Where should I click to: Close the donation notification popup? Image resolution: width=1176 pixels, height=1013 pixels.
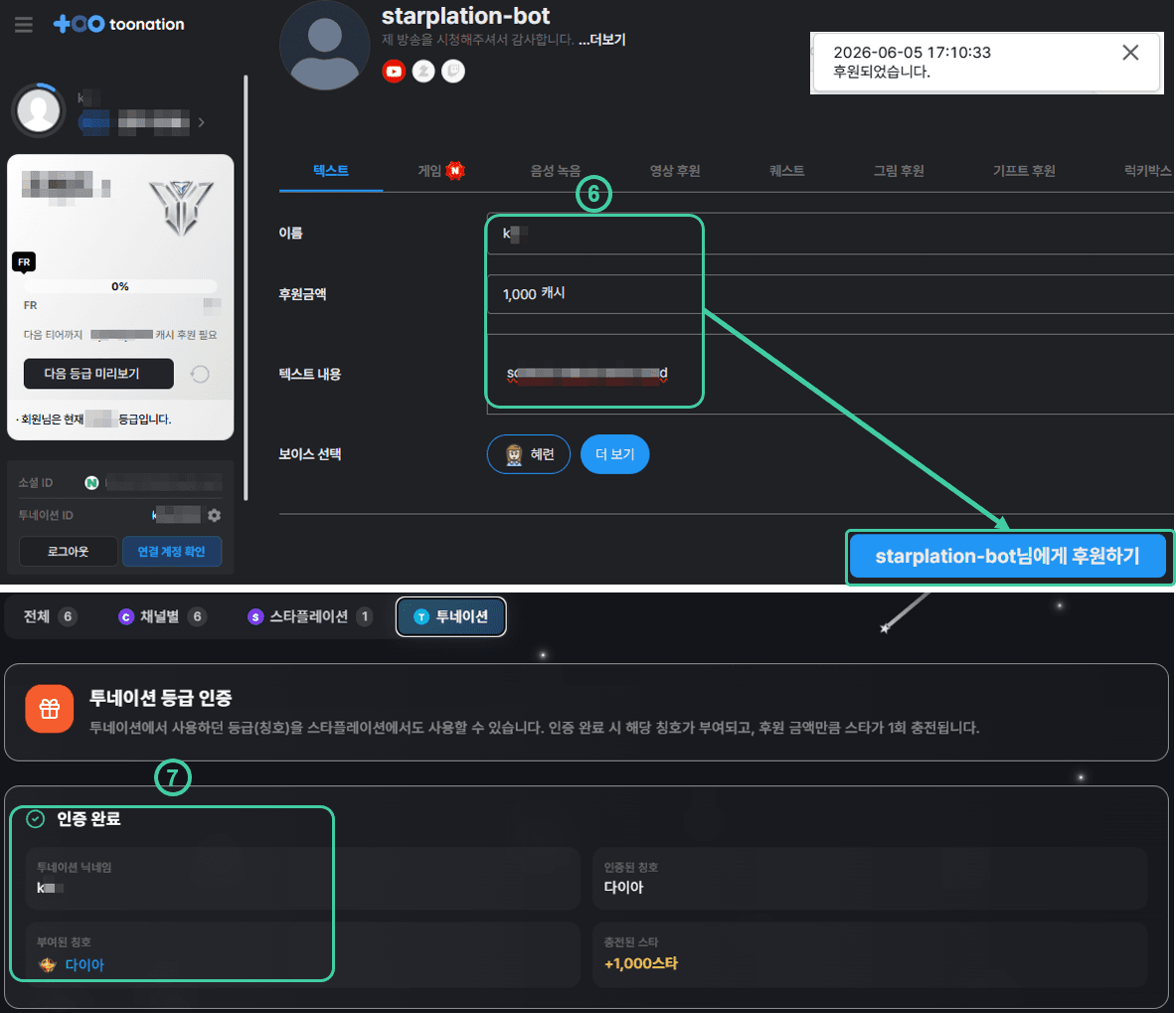tap(1130, 52)
